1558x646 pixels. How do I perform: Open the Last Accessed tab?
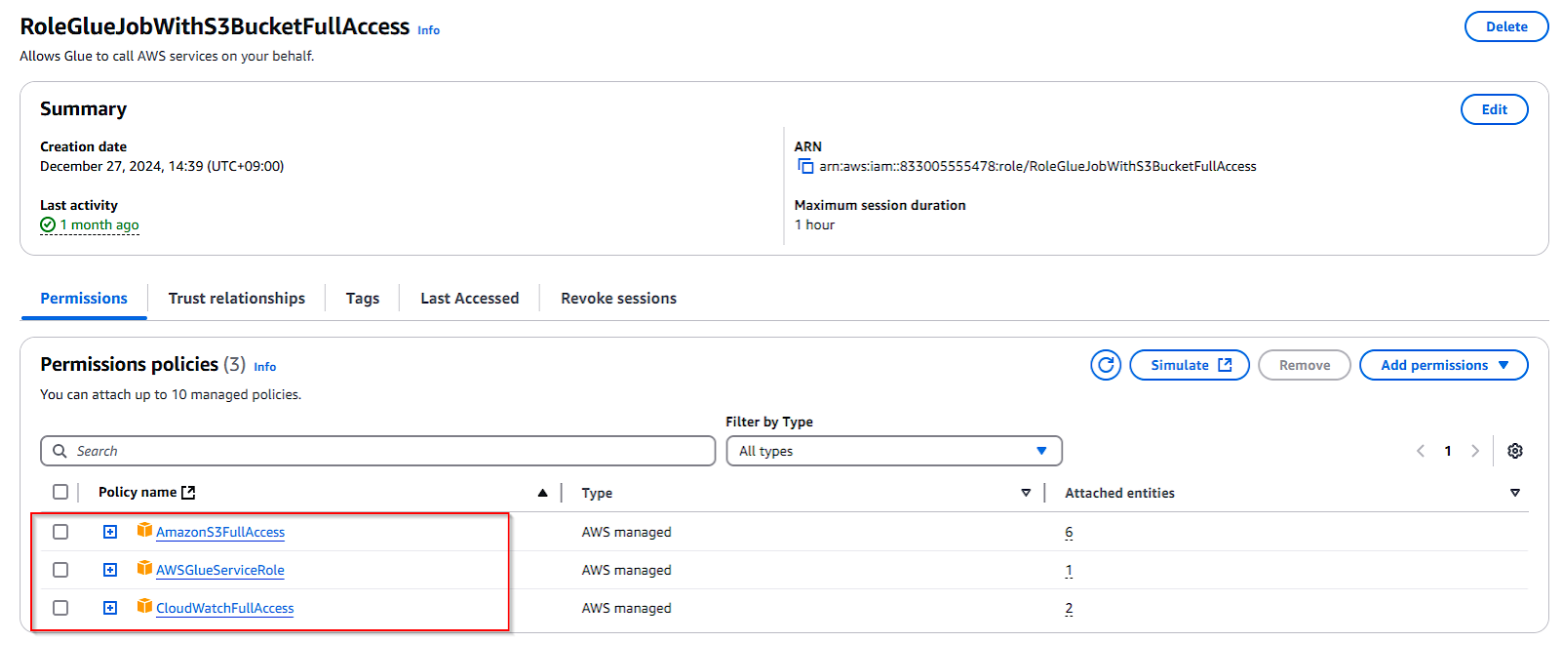tap(469, 298)
